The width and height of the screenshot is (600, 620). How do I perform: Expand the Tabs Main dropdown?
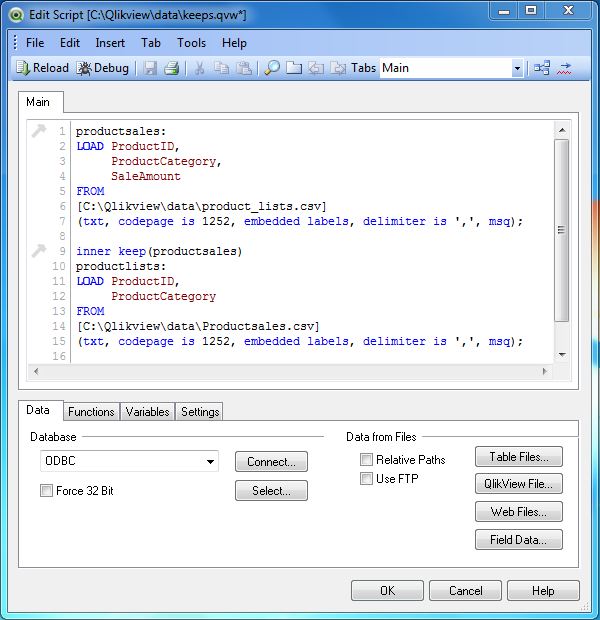click(x=517, y=68)
